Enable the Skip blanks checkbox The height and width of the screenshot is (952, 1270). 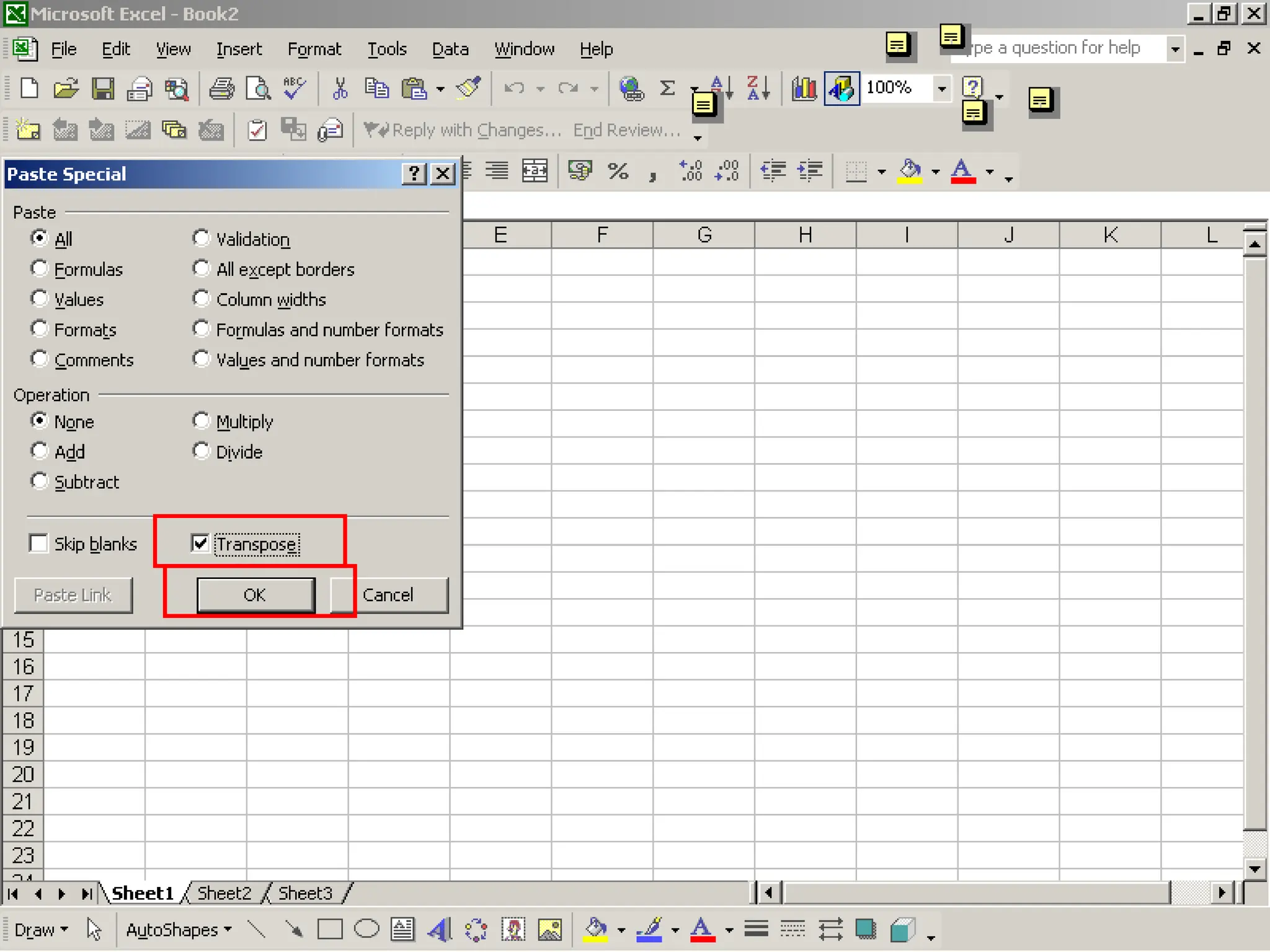pos(39,544)
